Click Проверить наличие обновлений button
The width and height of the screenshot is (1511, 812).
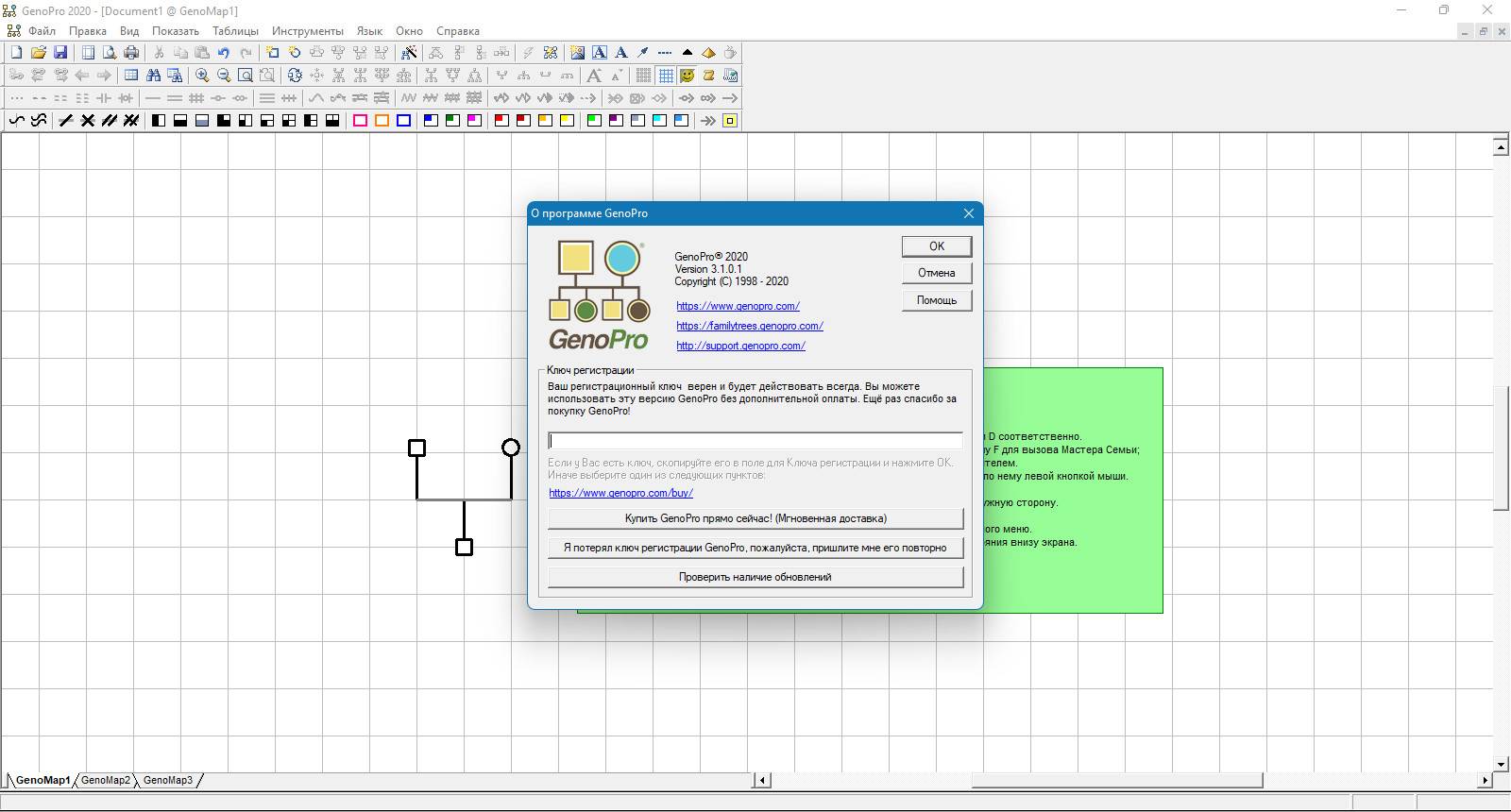[755, 577]
